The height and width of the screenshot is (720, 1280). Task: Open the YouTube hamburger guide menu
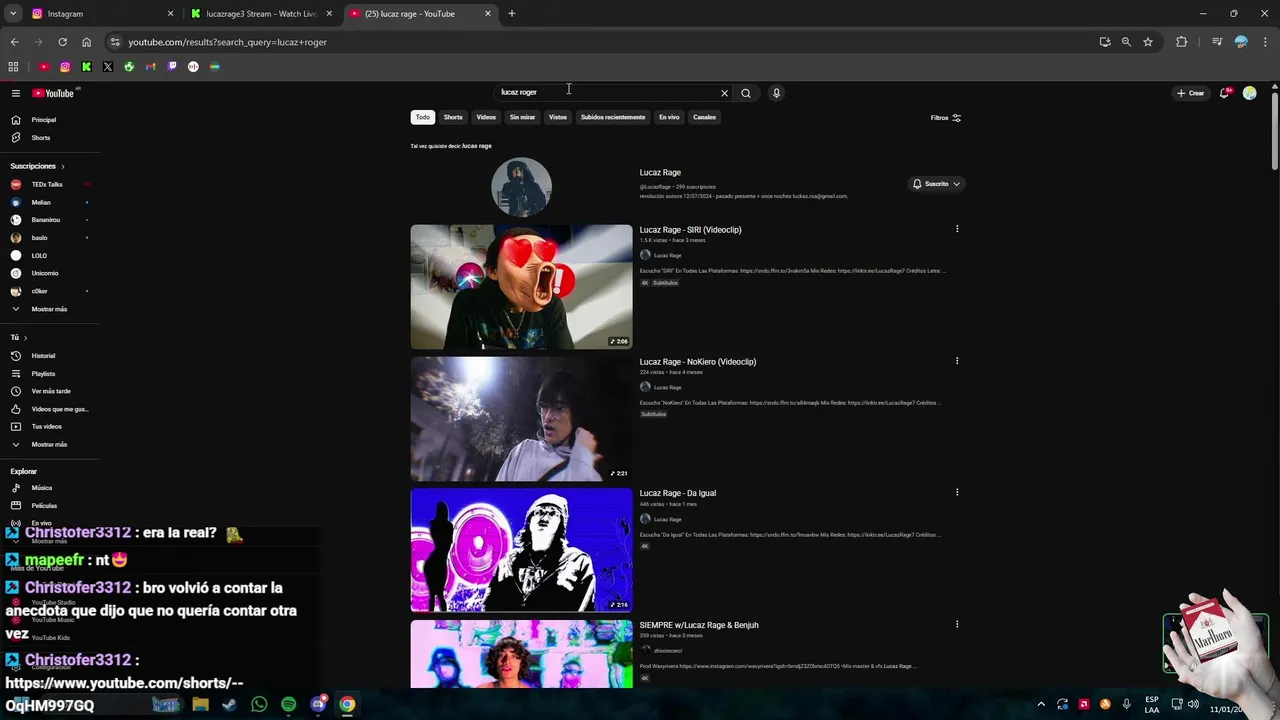(16, 93)
